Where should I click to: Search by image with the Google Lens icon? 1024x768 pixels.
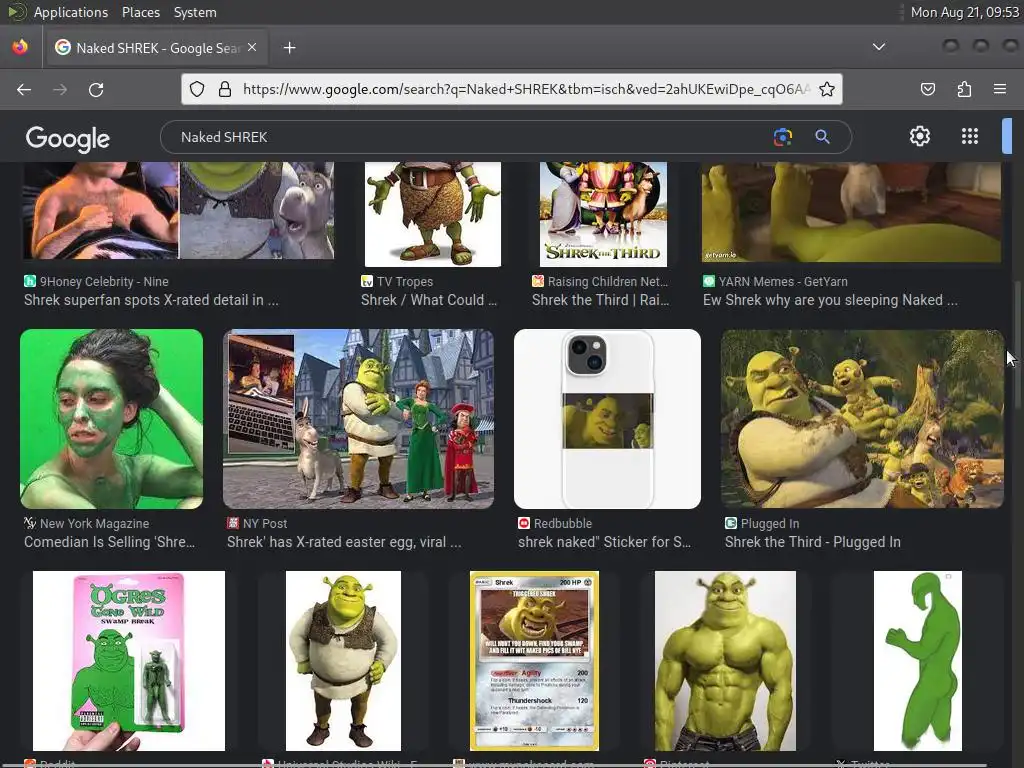(x=782, y=137)
